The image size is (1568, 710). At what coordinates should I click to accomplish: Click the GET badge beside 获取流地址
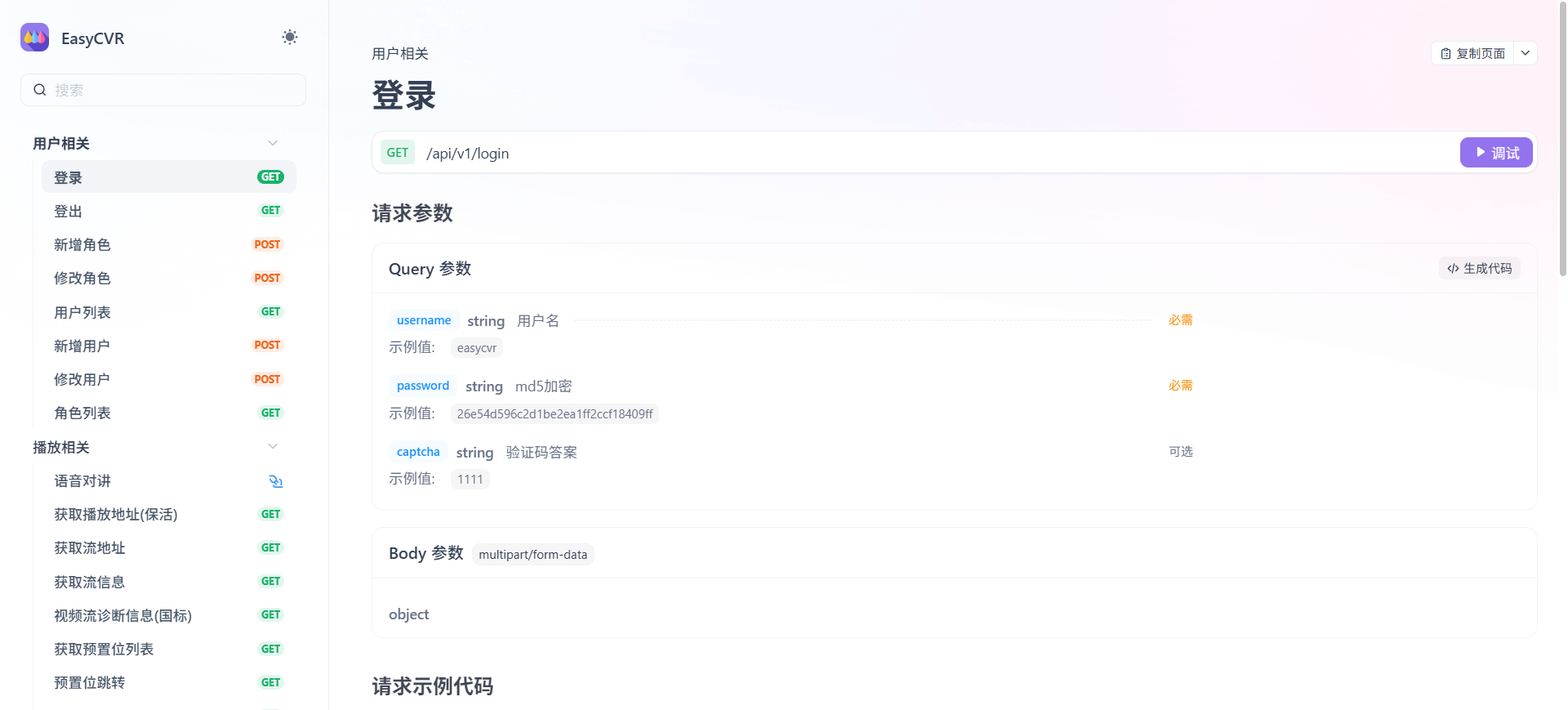pos(270,548)
